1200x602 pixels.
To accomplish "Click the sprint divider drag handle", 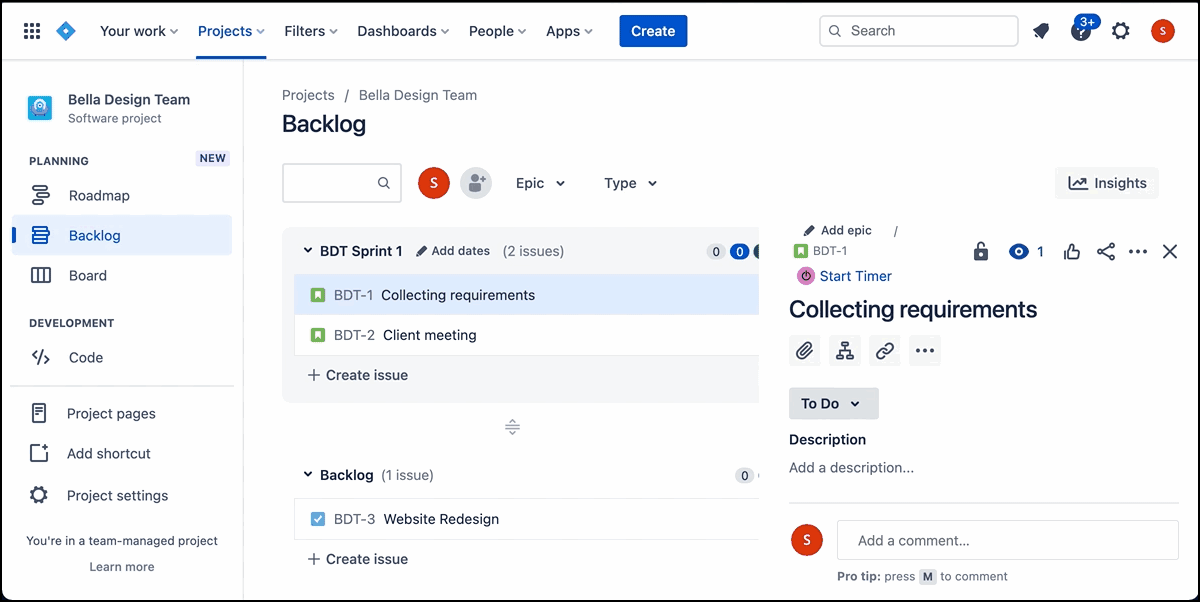I will [x=512, y=428].
